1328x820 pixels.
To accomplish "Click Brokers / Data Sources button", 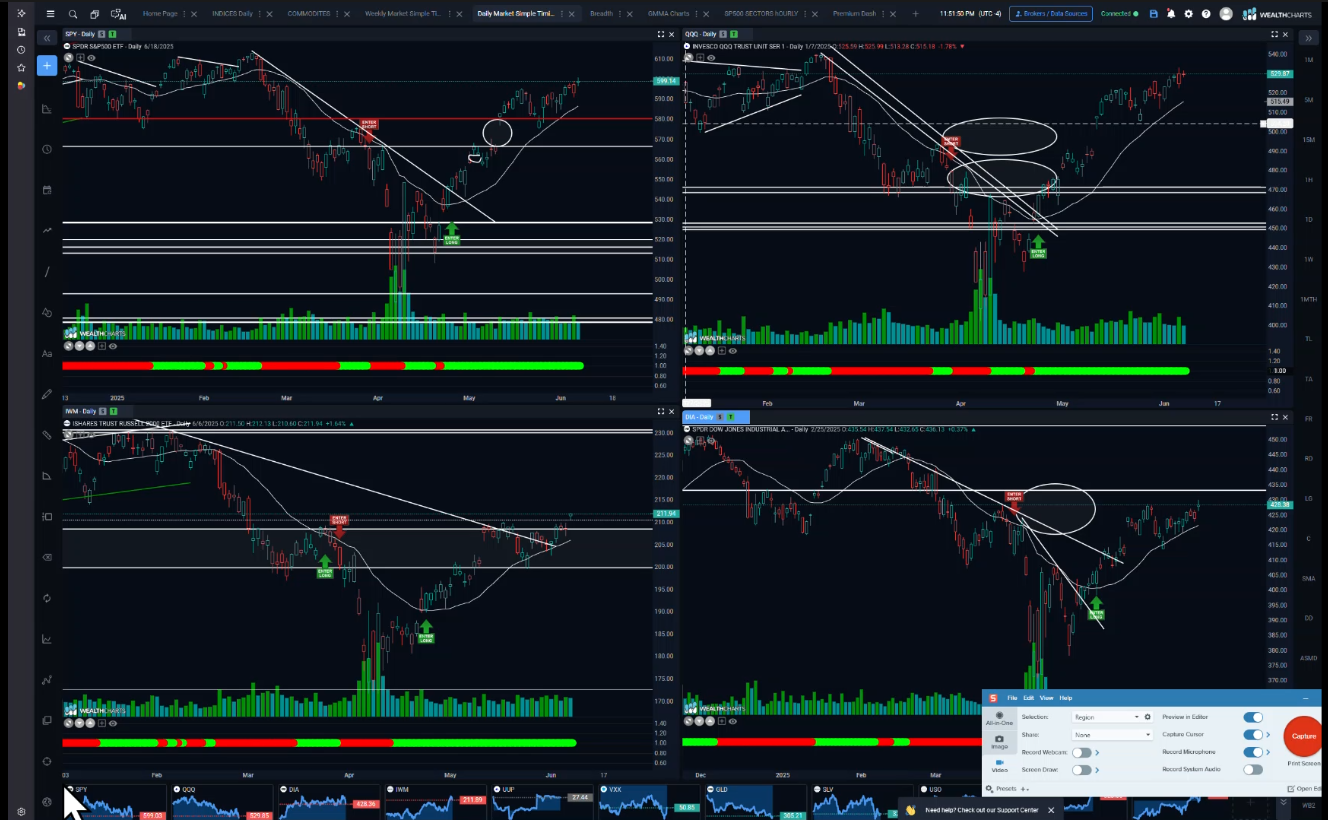I will tap(1050, 14).
